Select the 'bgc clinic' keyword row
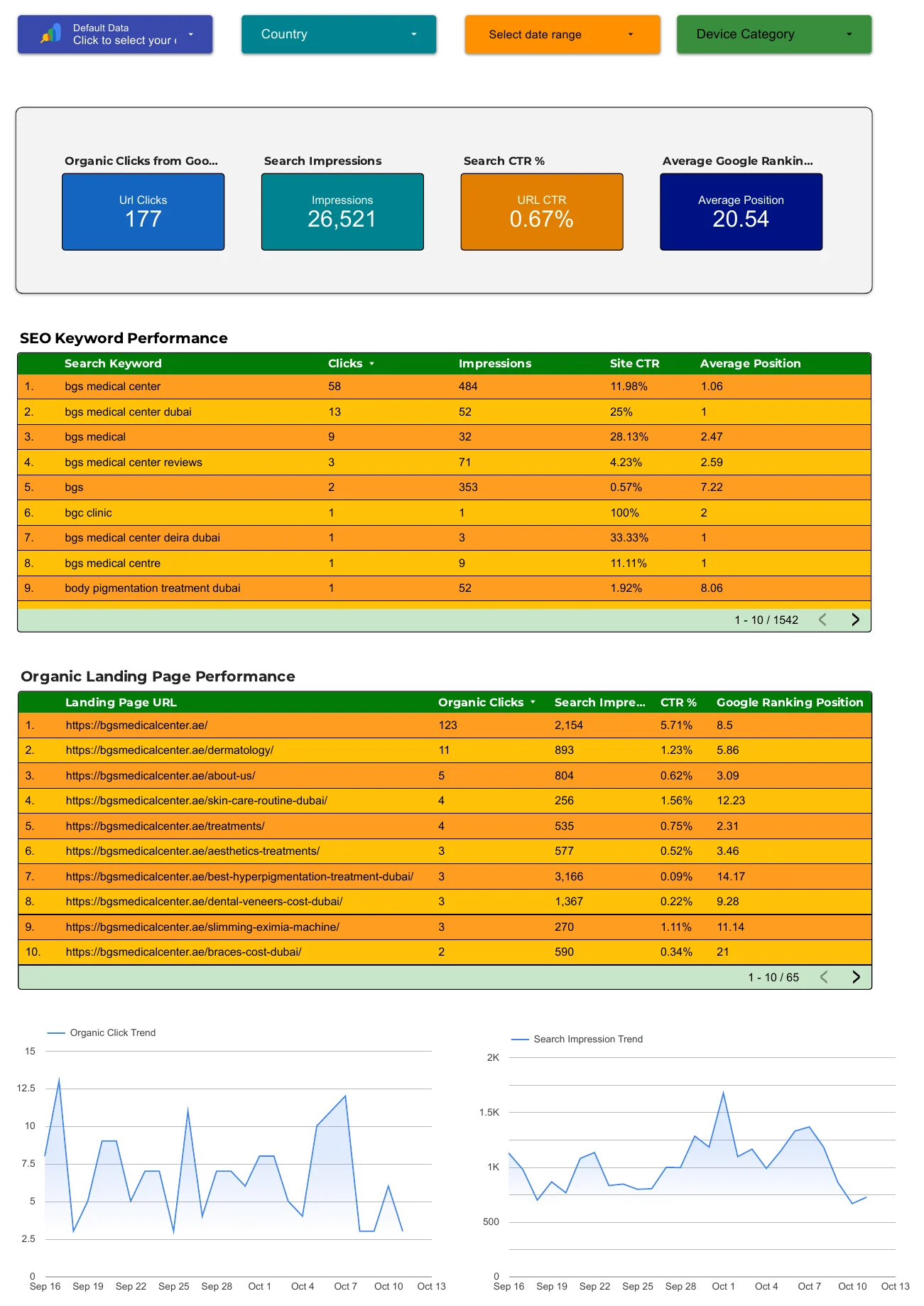 [444, 513]
